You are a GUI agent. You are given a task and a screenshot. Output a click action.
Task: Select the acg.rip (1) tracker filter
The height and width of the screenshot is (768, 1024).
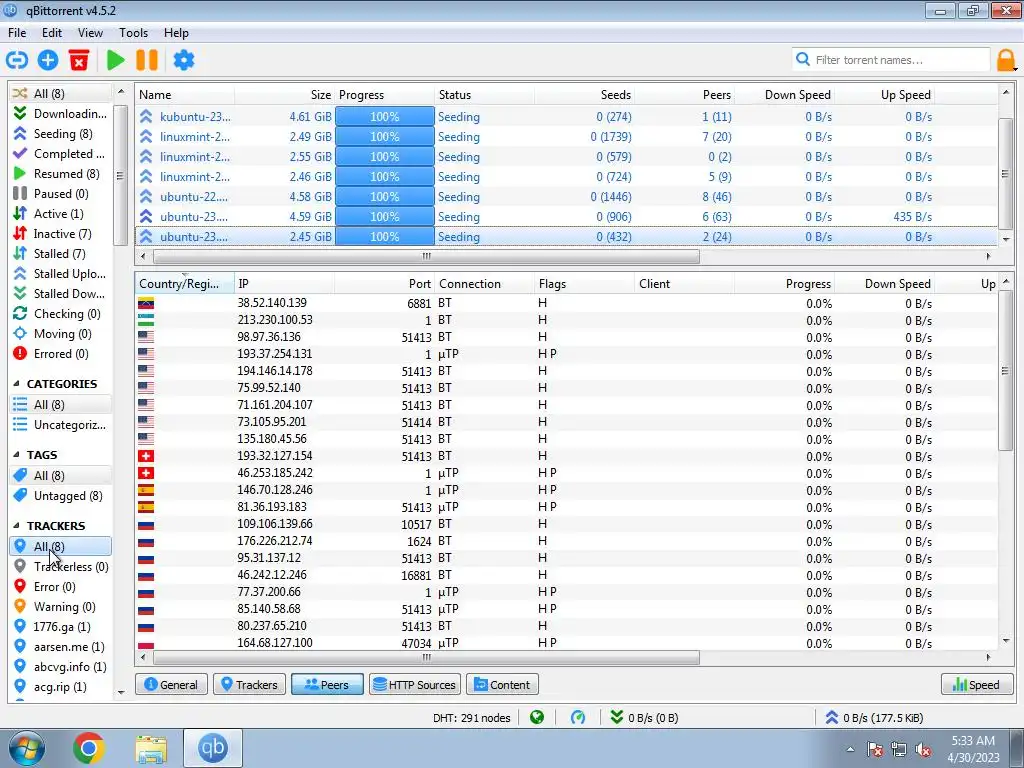coord(60,687)
